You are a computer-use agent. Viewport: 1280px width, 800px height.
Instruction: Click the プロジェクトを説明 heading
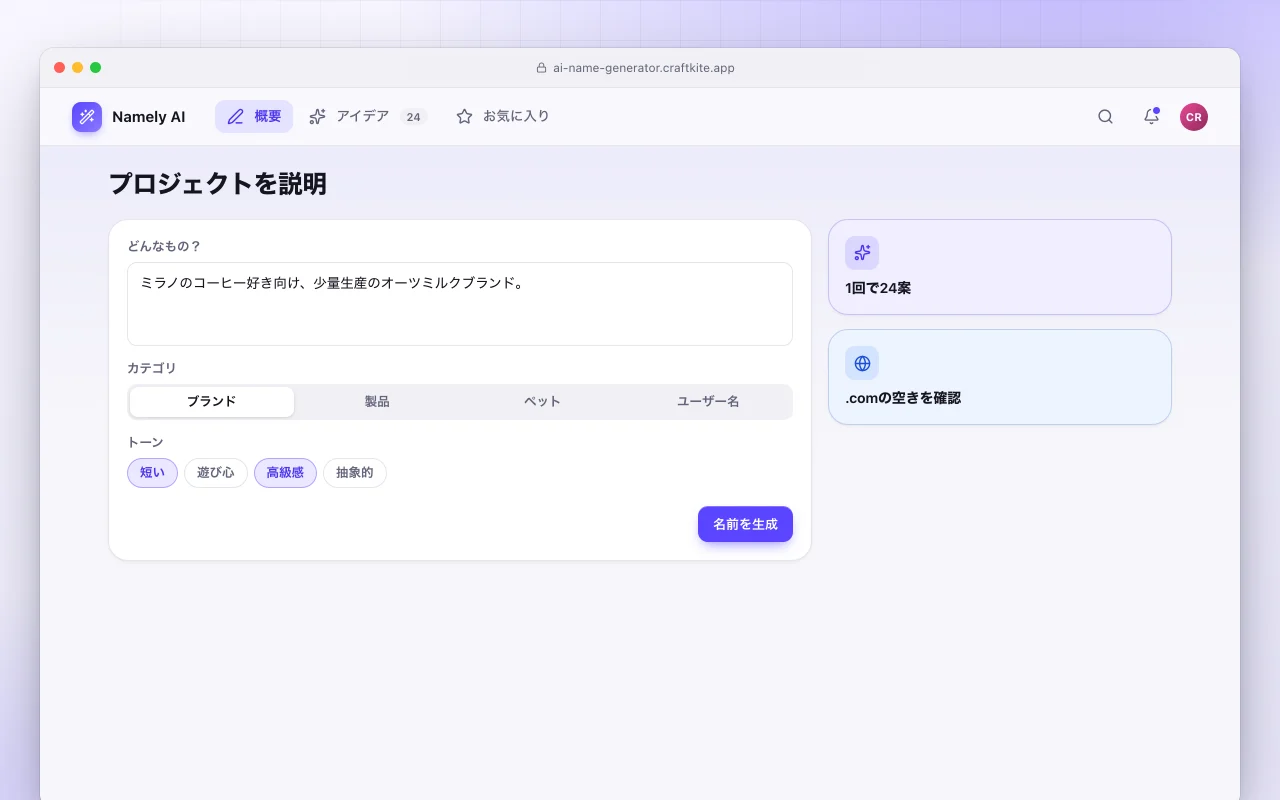[x=218, y=184]
